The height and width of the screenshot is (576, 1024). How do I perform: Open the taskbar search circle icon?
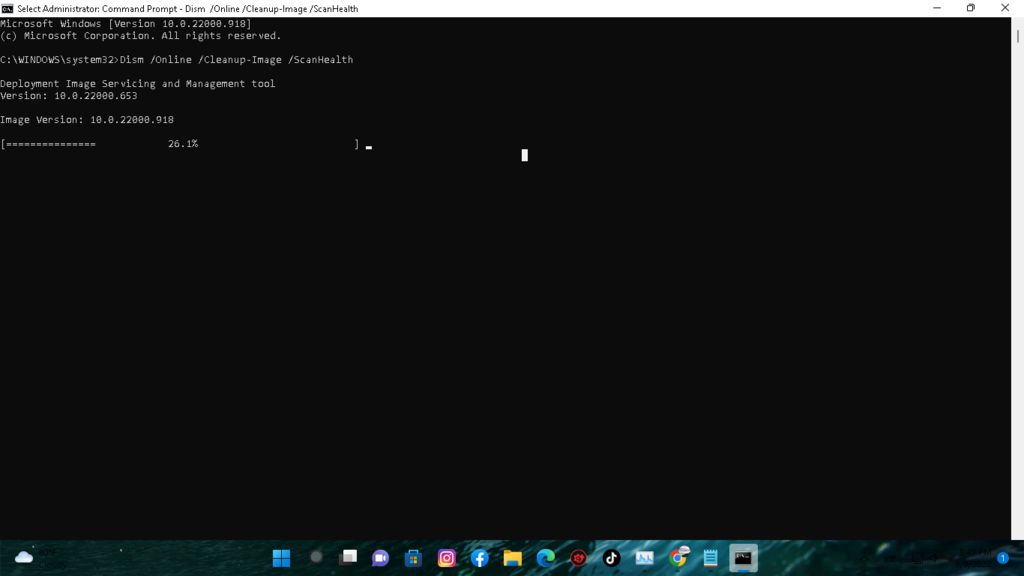[x=316, y=557]
